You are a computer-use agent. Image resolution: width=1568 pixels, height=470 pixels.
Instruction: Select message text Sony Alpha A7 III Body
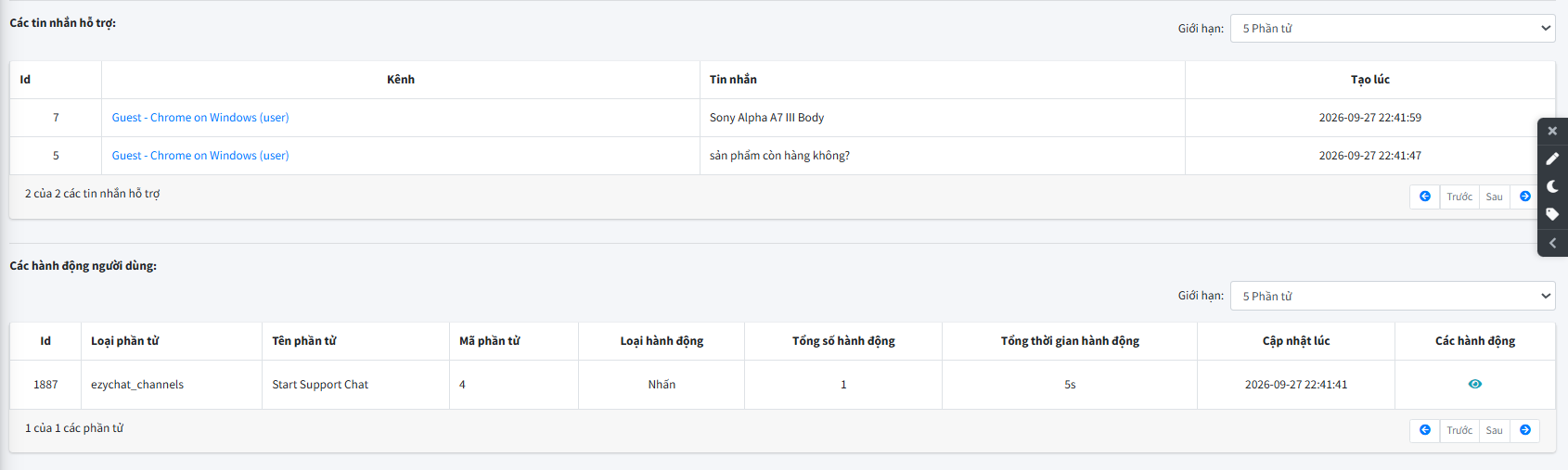pos(766,118)
